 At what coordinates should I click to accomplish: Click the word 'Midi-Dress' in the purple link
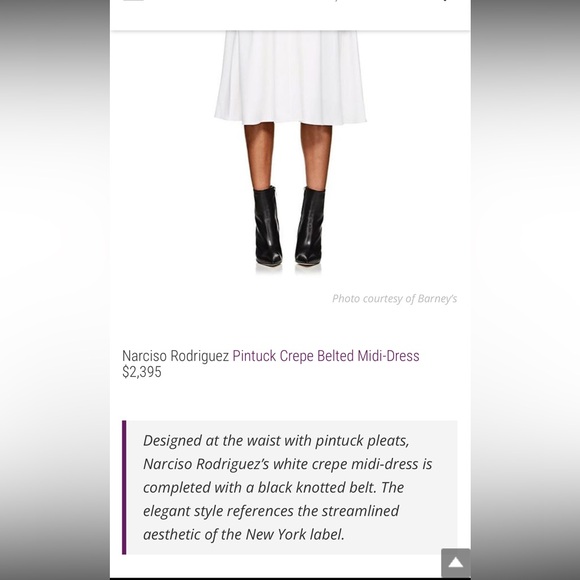[388, 356]
